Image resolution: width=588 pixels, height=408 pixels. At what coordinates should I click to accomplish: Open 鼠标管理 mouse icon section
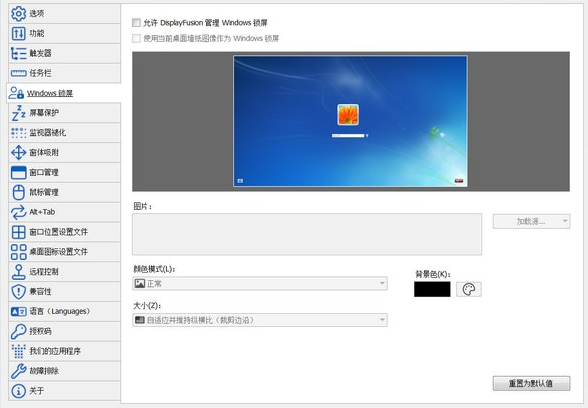click(18, 192)
